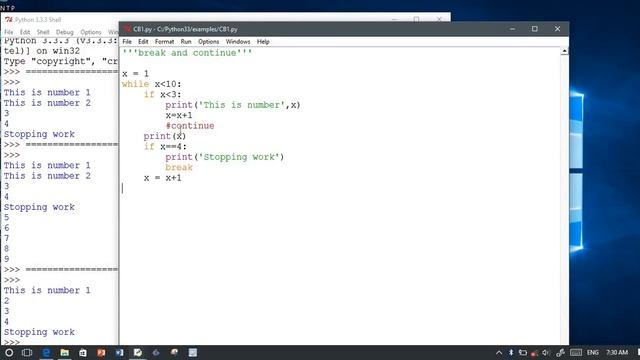Click the 'x=x+1' line under first print

[179, 116]
